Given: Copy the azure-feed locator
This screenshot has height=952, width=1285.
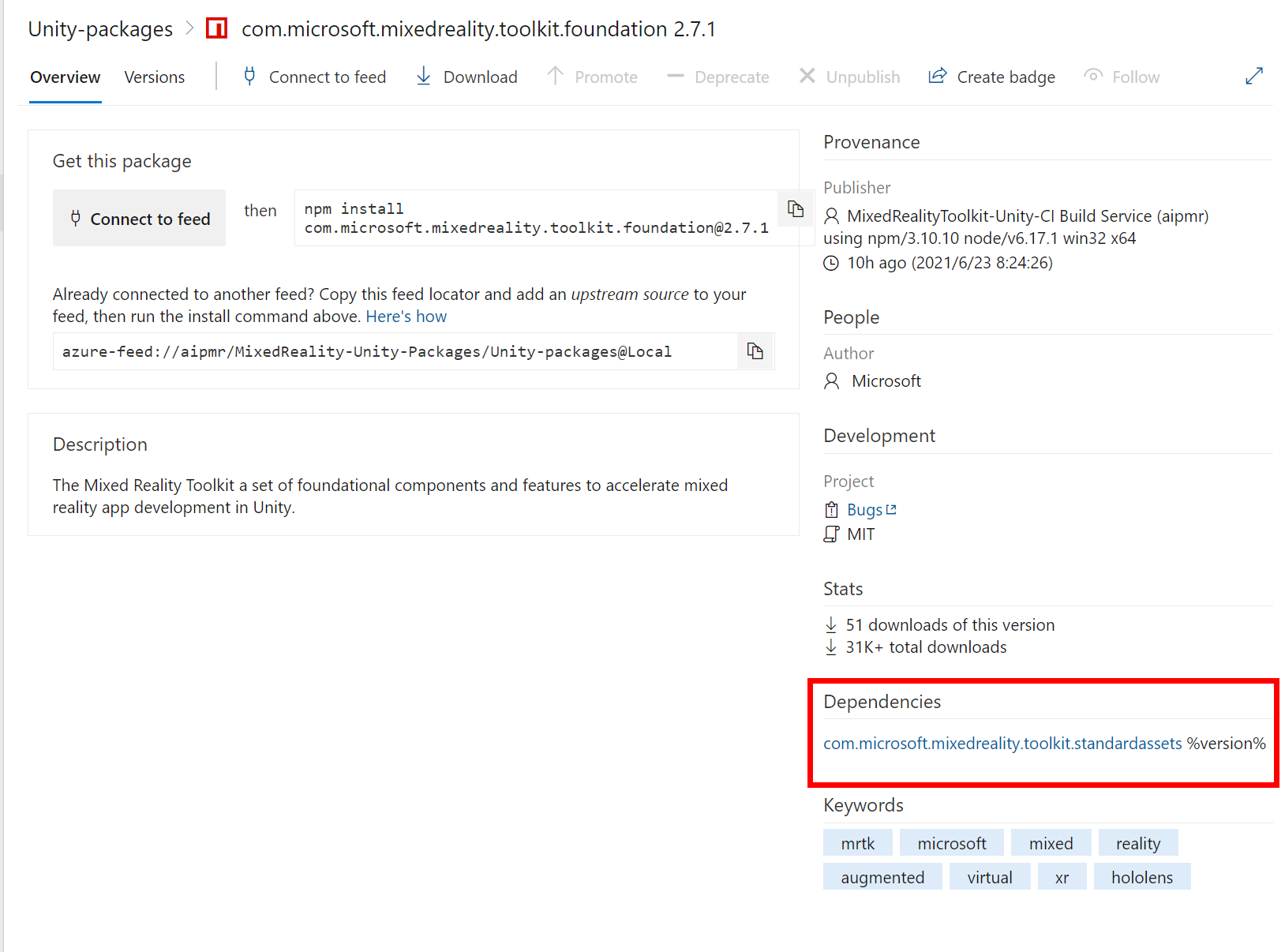Looking at the screenshot, I should click(x=755, y=351).
